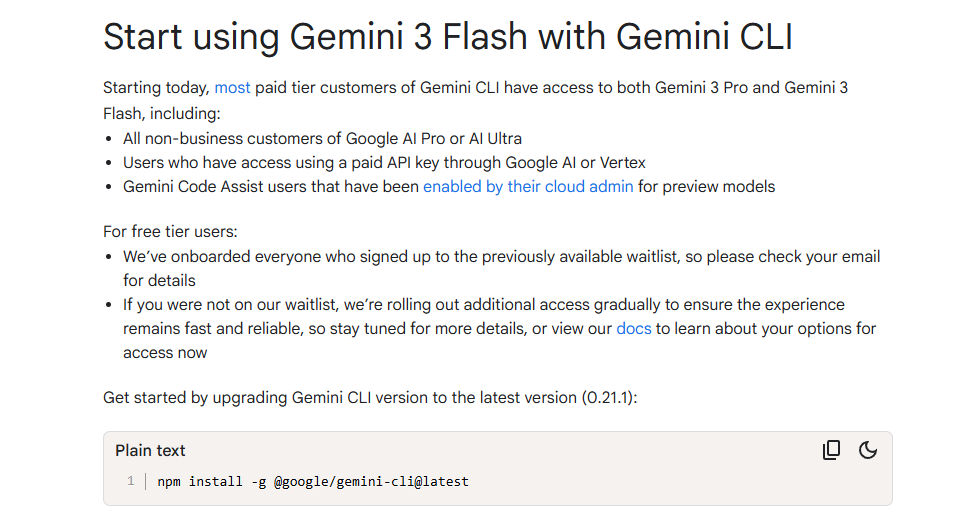
Task: Open the "docs" link
Action: click(633, 328)
